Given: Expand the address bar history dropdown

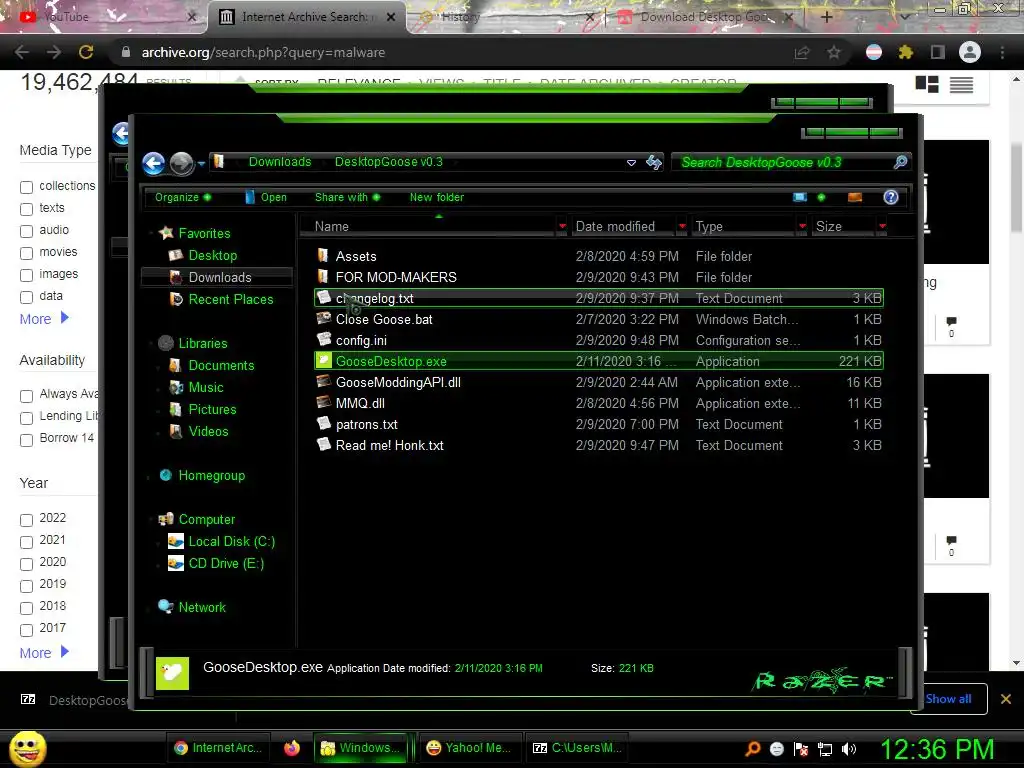Looking at the screenshot, I should (631, 163).
